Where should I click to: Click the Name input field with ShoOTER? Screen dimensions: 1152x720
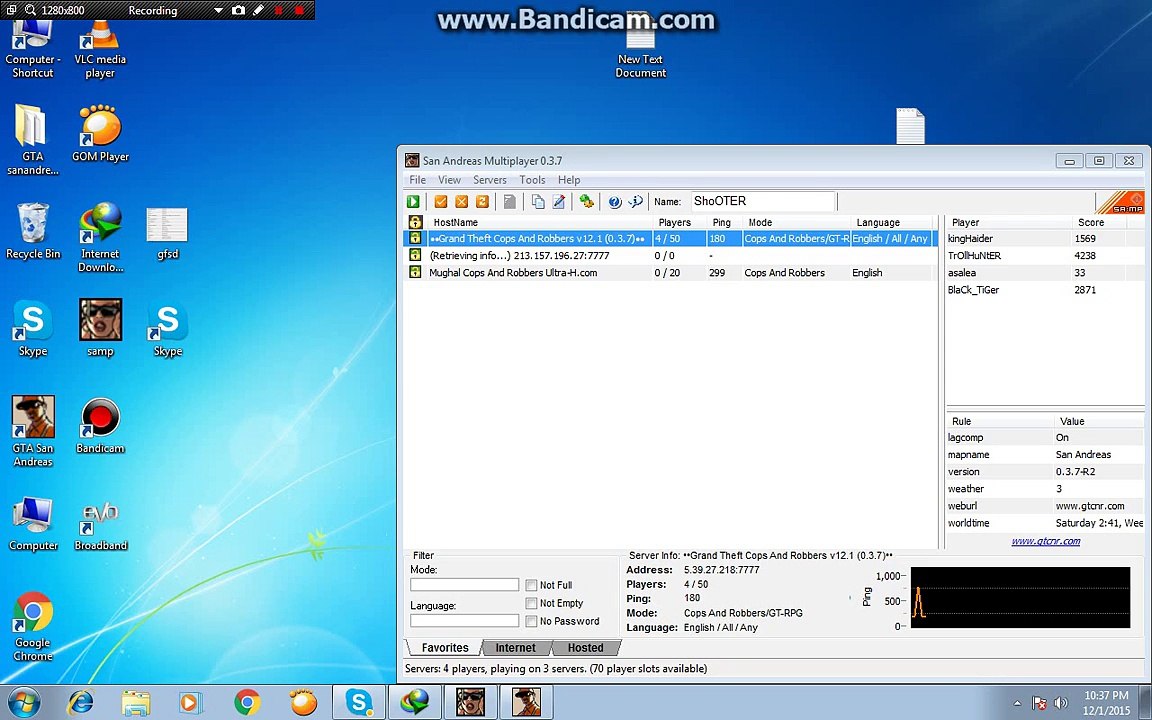(x=763, y=201)
